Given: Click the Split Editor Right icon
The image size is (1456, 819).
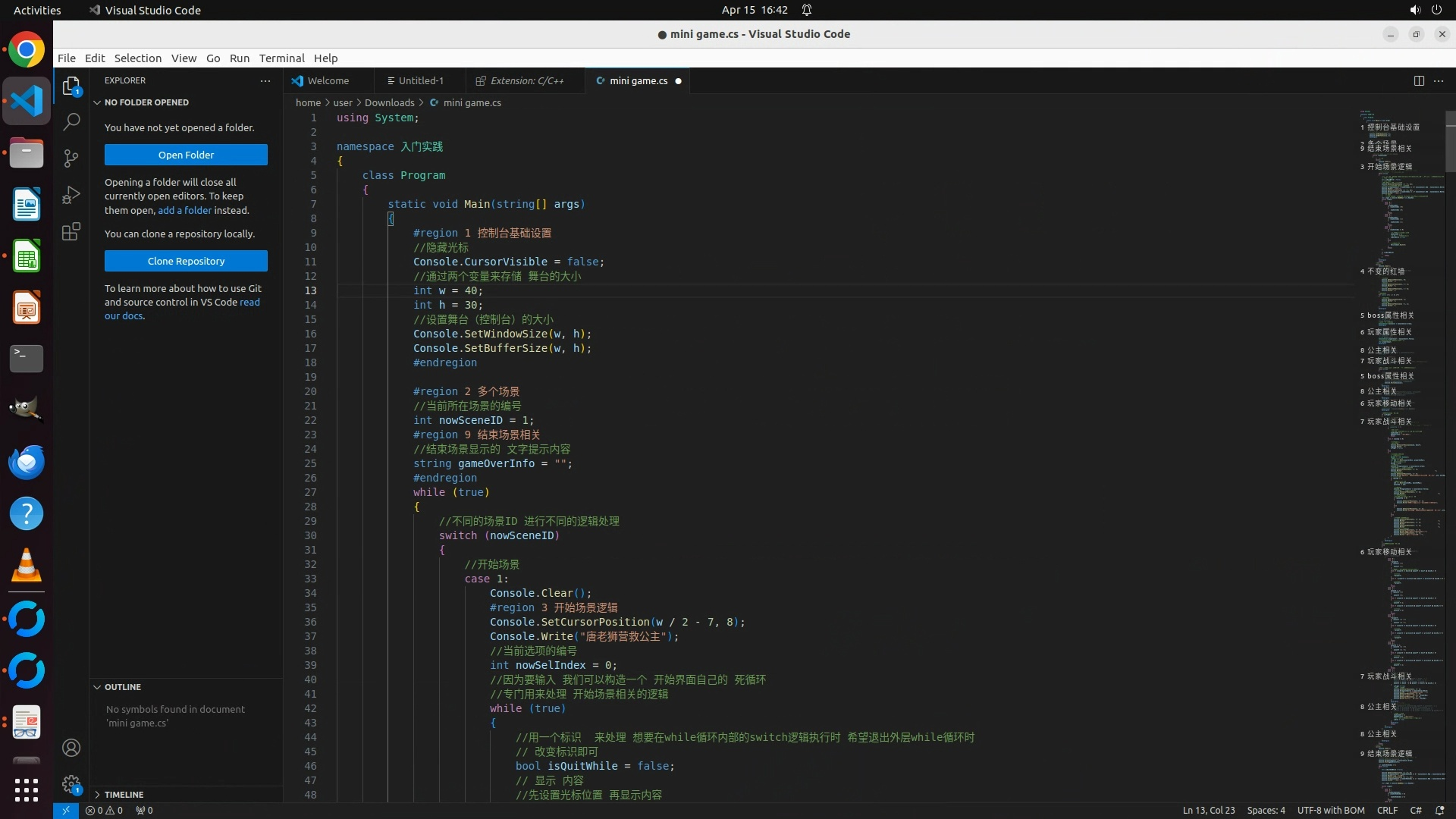Looking at the screenshot, I should click(1418, 80).
